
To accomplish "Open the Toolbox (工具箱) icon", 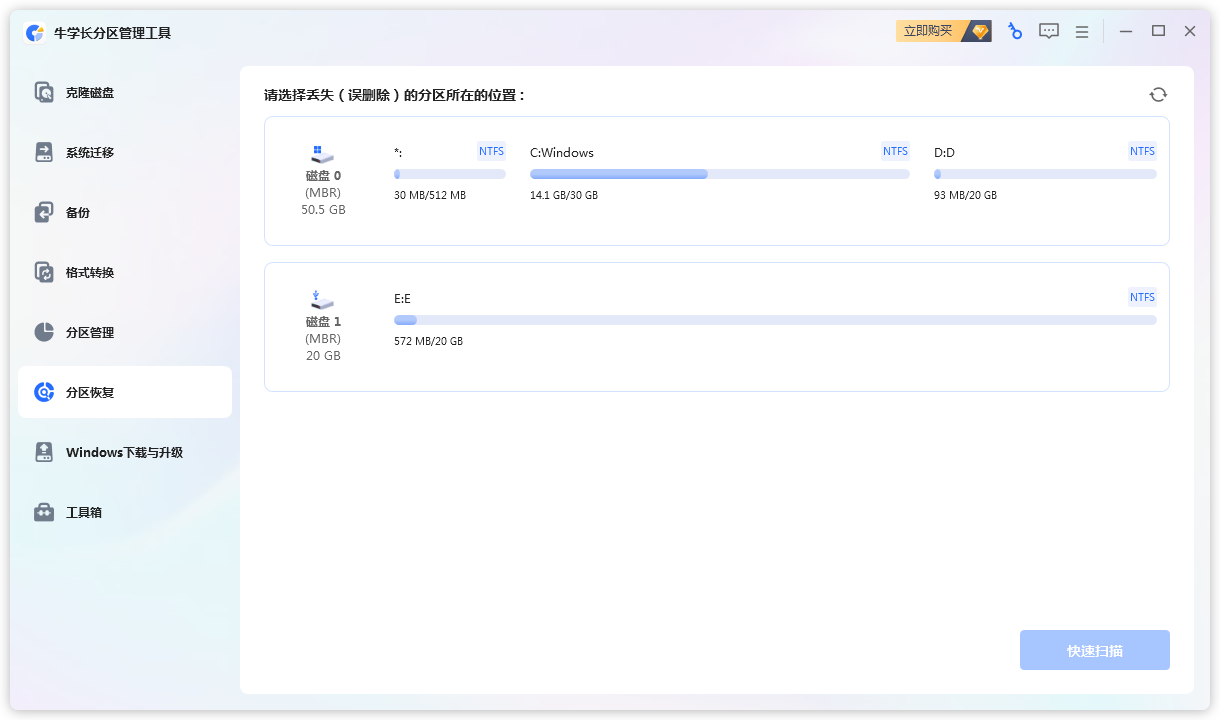I will (x=44, y=513).
